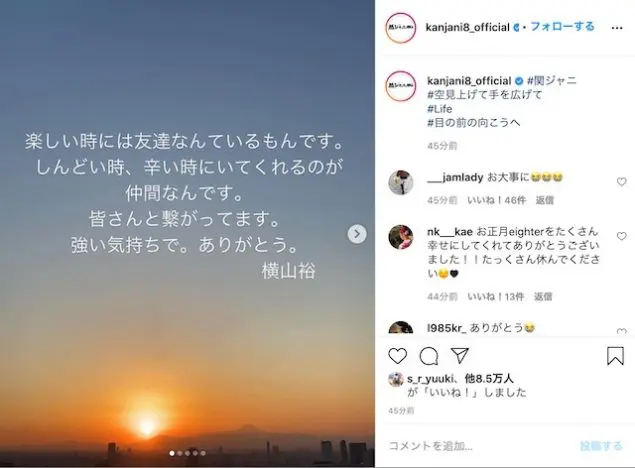Like the comment by nk__kae
The height and width of the screenshot is (468, 635).
(x=621, y=236)
